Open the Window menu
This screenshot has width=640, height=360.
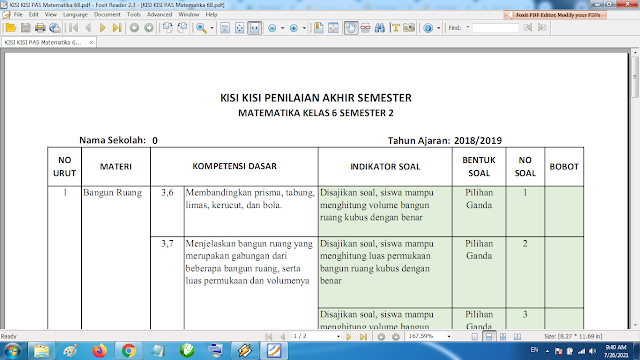pyautogui.click(x=189, y=15)
